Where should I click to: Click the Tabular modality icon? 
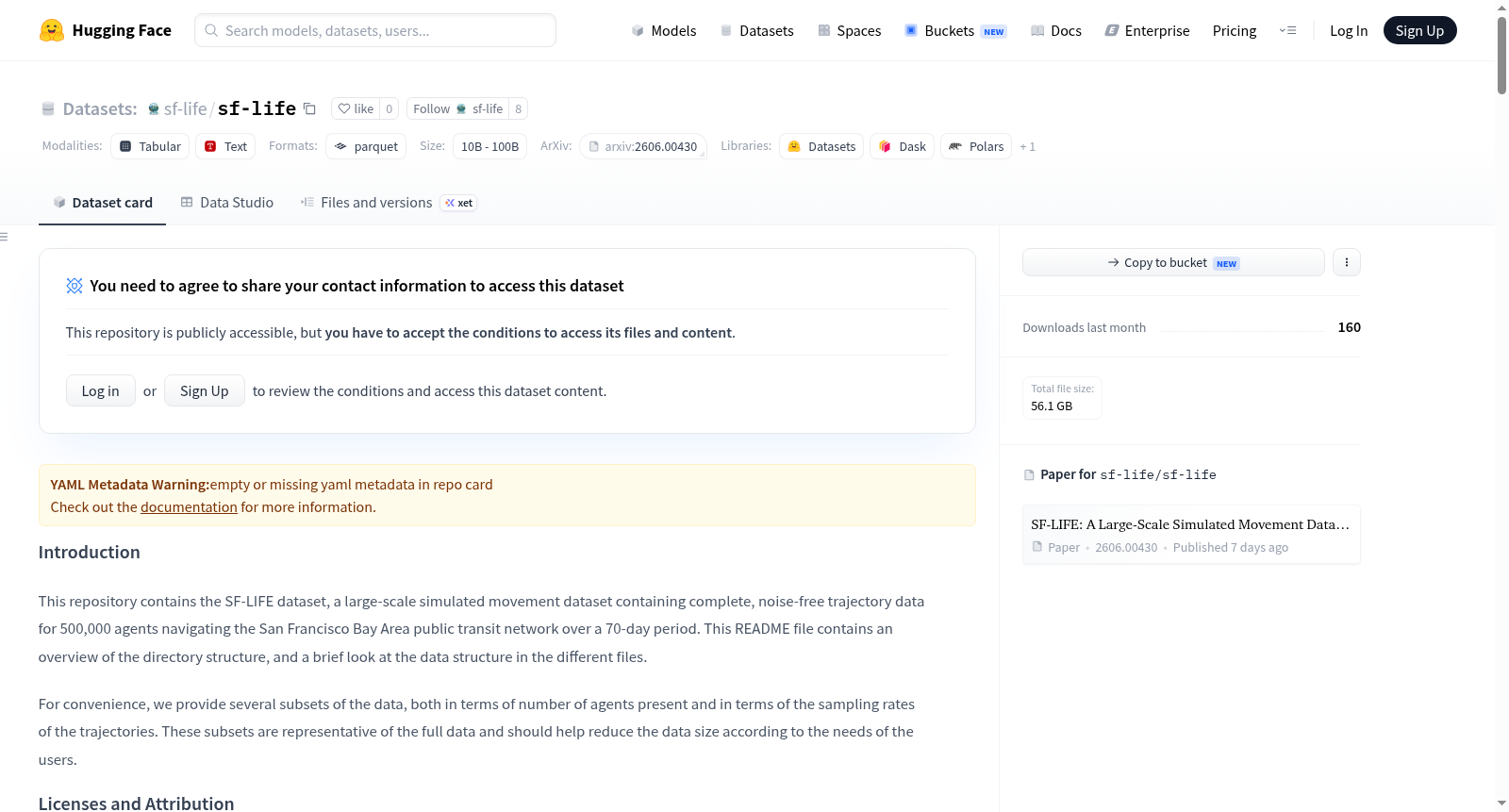(125, 146)
